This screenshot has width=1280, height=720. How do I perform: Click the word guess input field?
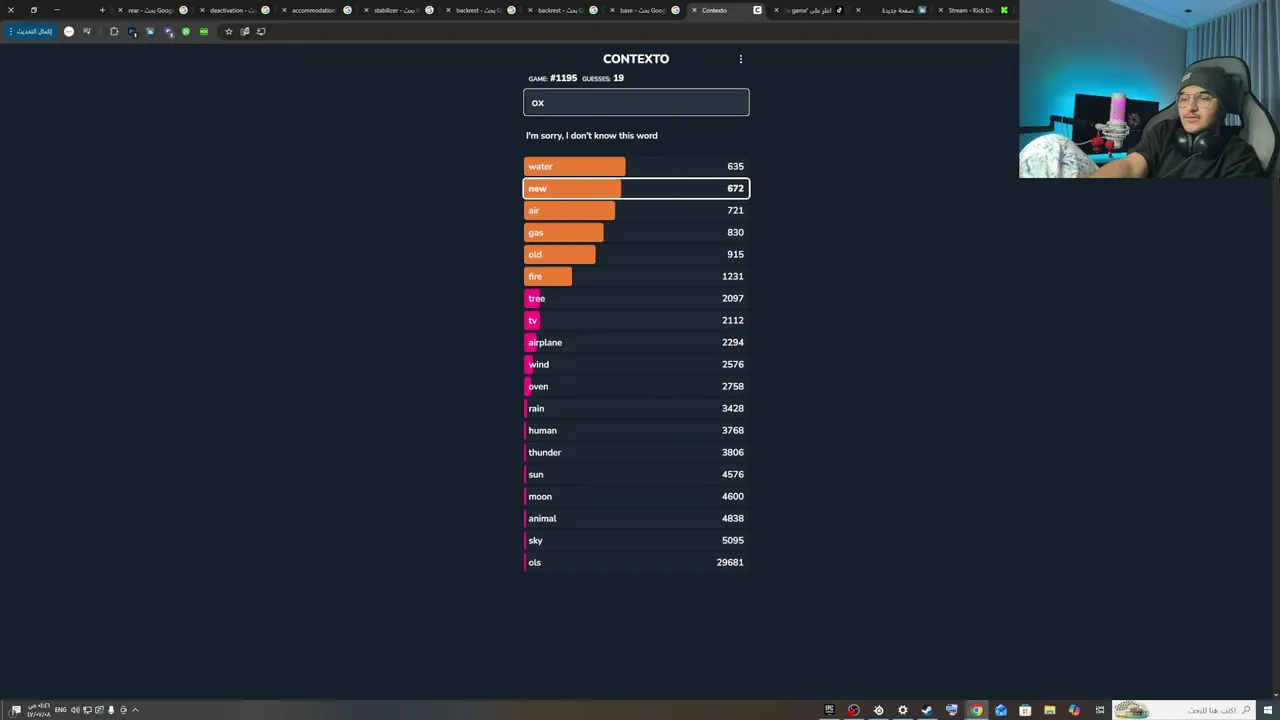(636, 102)
